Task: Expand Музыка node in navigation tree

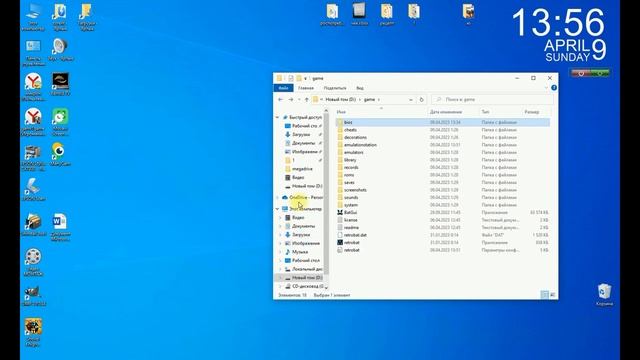Action: pyautogui.click(x=280, y=252)
